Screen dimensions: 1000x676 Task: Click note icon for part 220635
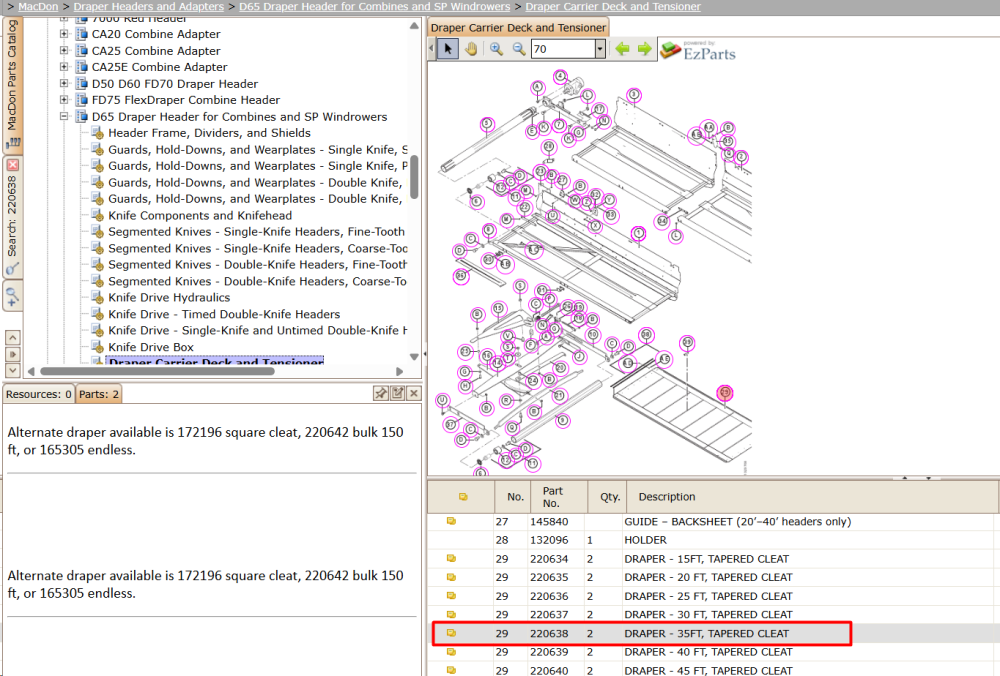pos(451,577)
